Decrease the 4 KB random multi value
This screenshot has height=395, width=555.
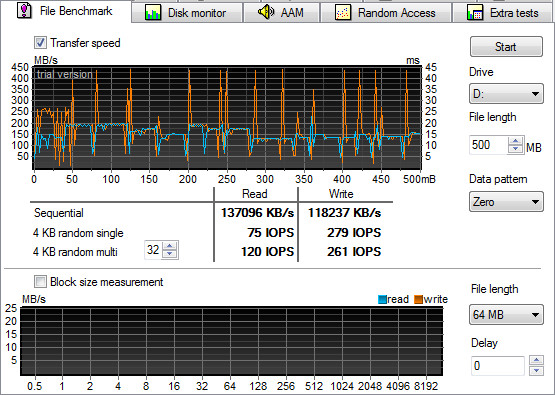170,254
